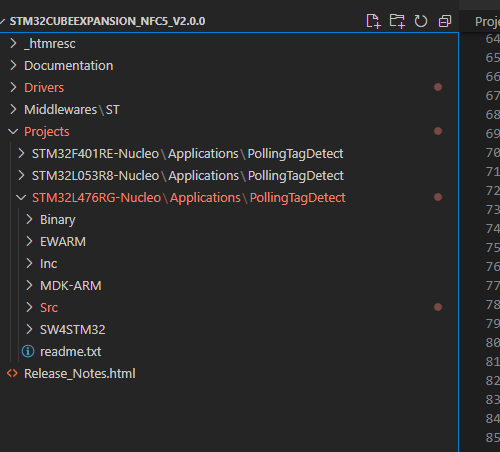The height and width of the screenshot is (452, 500).
Task: Select the Middlewares\ST folder name
Action: (x=72, y=110)
